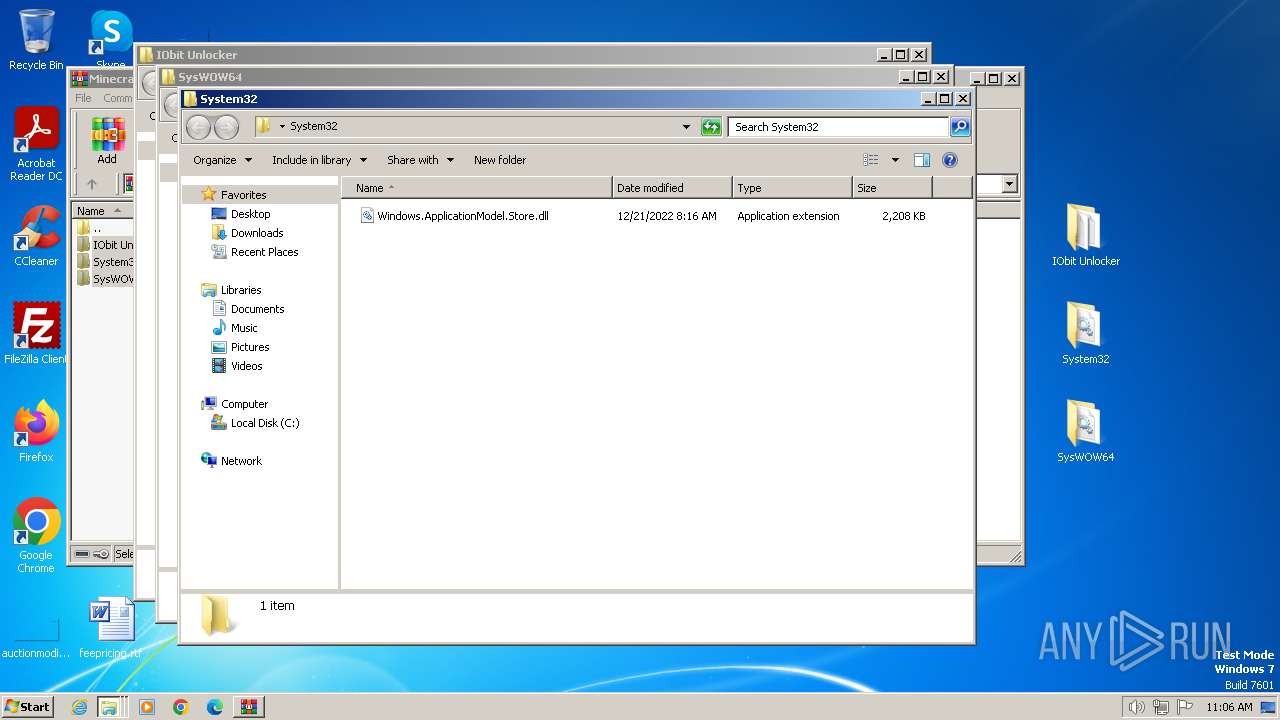Open the Documents library
1280x720 pixels.
[257, 309]
